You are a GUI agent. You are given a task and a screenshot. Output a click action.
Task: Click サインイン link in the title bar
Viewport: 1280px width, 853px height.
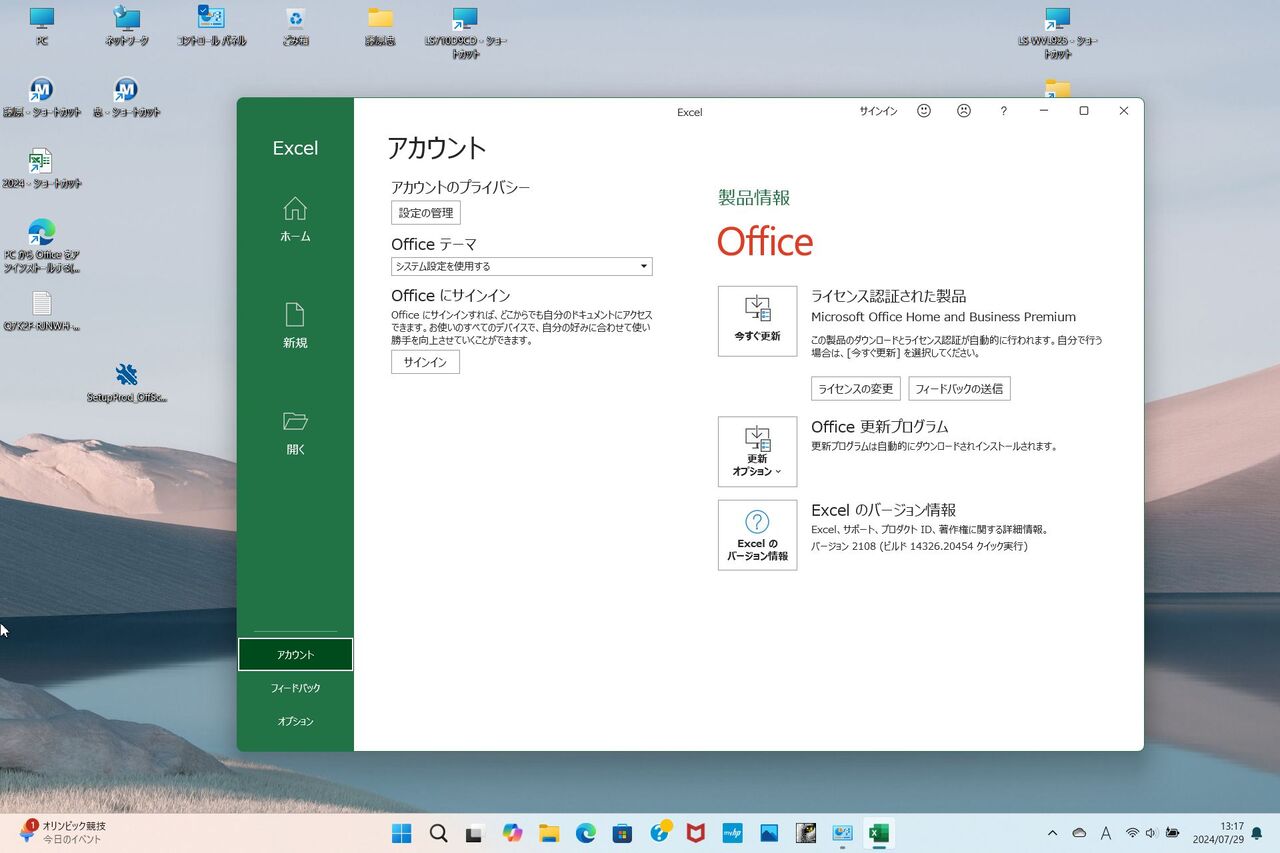(x=878, y=111)
